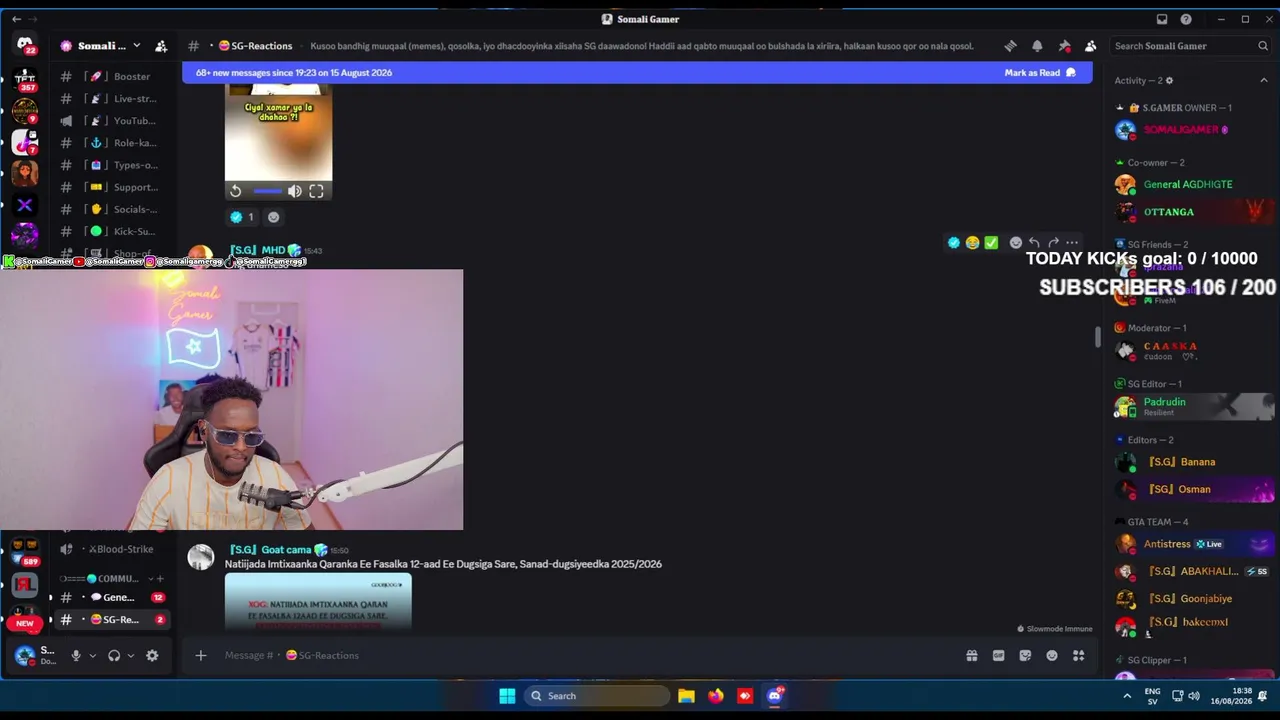Open the Types-o... channel
The image size is (1280, 720).
[109, 165]
